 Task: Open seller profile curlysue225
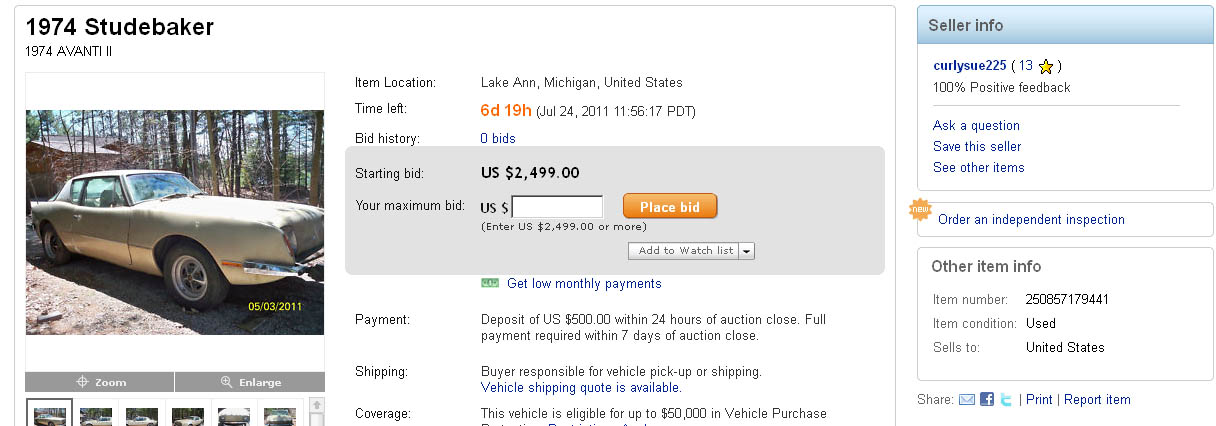[969, 66]
